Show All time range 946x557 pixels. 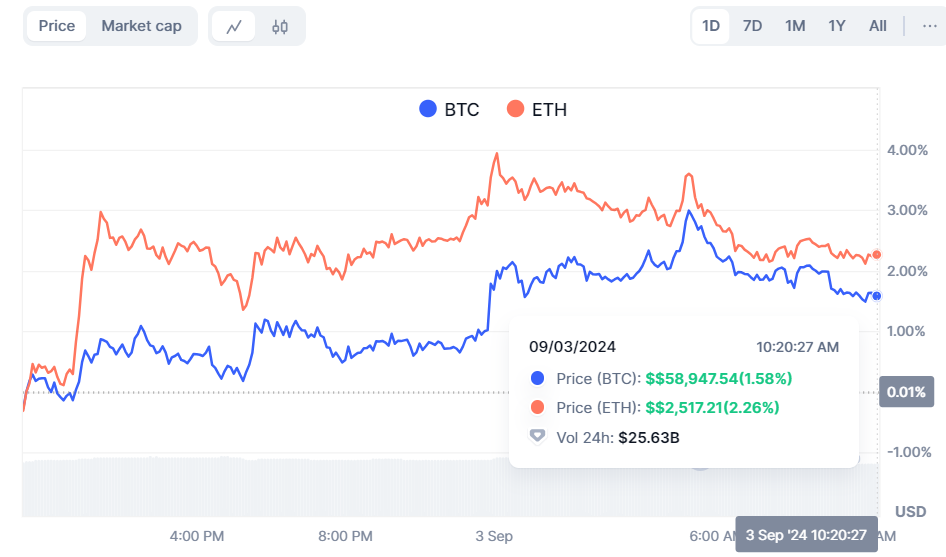pyautogui.click(x=877, y=26)
